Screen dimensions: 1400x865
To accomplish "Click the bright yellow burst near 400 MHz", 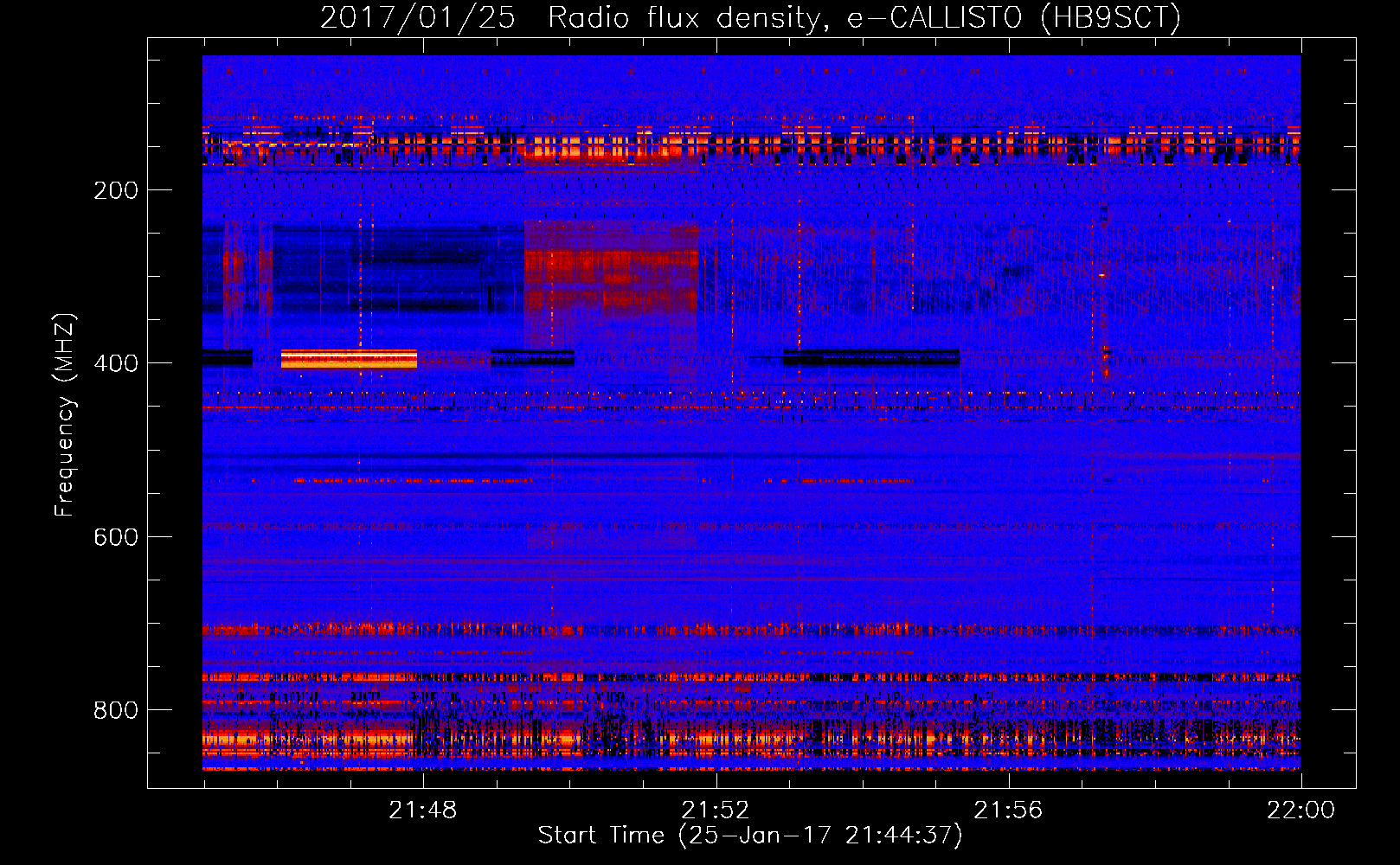I will click(349, 359).
